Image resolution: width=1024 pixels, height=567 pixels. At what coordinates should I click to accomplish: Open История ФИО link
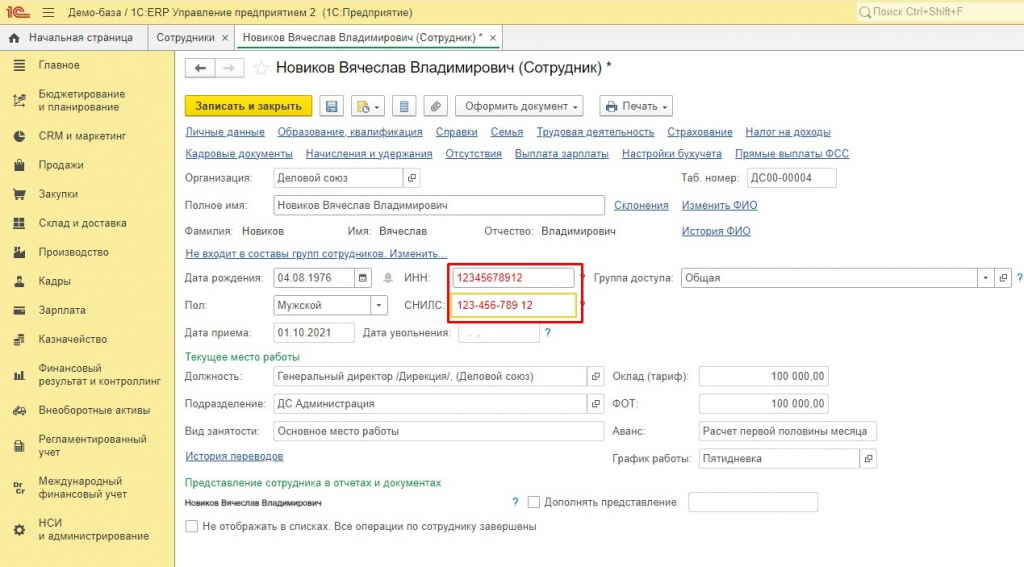point(716,231)
